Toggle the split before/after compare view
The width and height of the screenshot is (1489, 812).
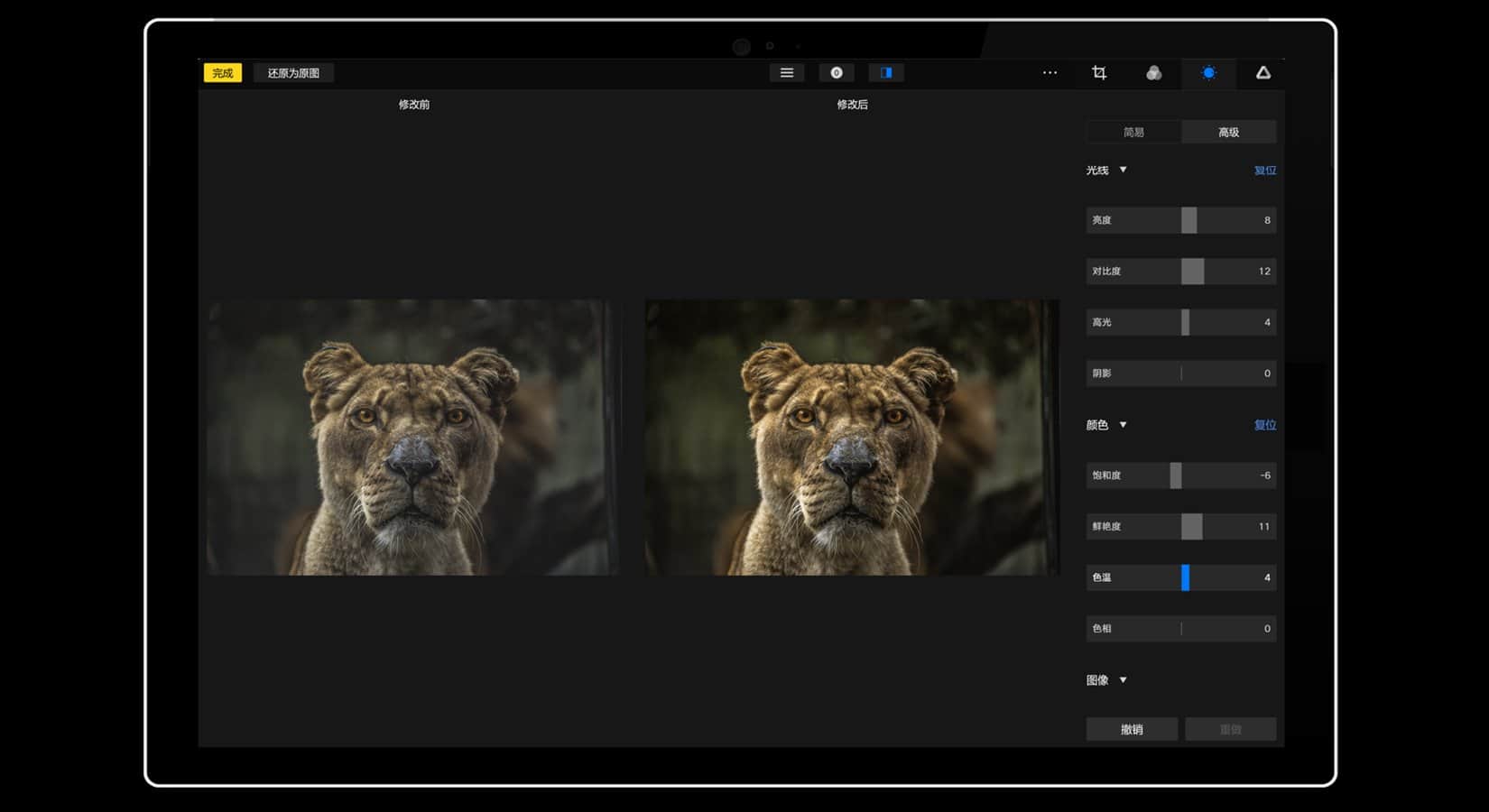(x=886, y=73)
